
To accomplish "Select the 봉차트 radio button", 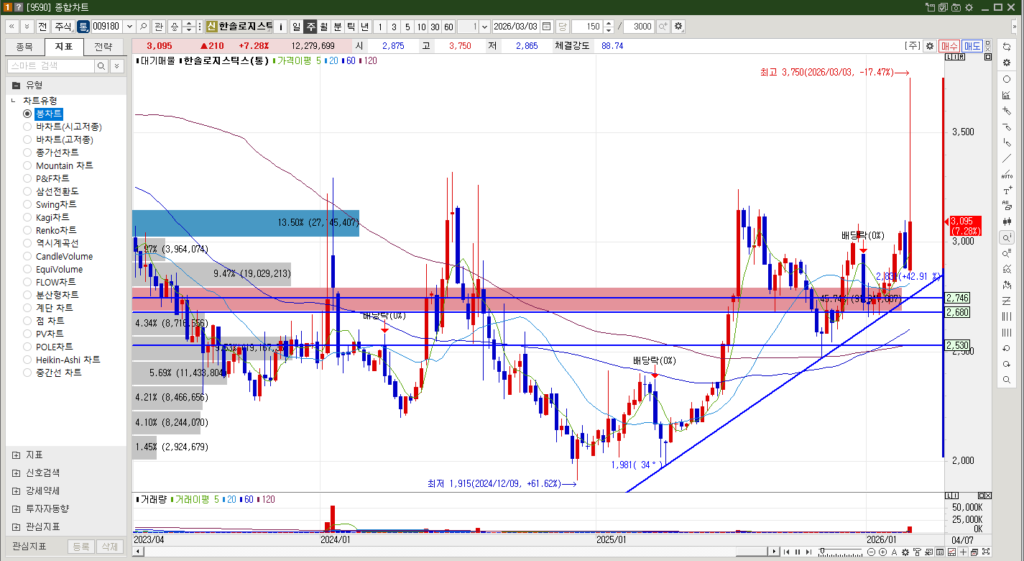I will pos(28,114).
